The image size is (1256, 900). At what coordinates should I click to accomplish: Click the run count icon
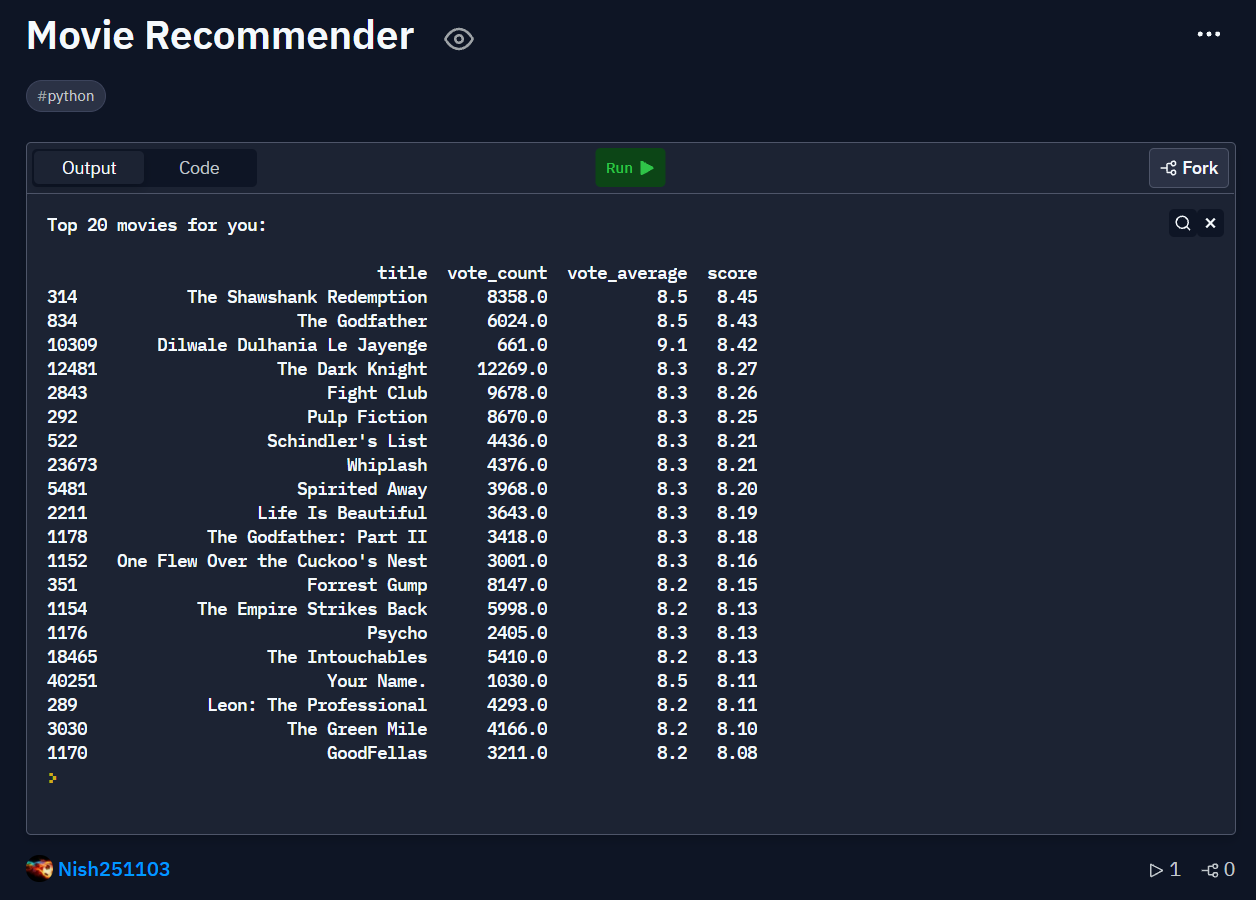click(x=1156, y=870)
